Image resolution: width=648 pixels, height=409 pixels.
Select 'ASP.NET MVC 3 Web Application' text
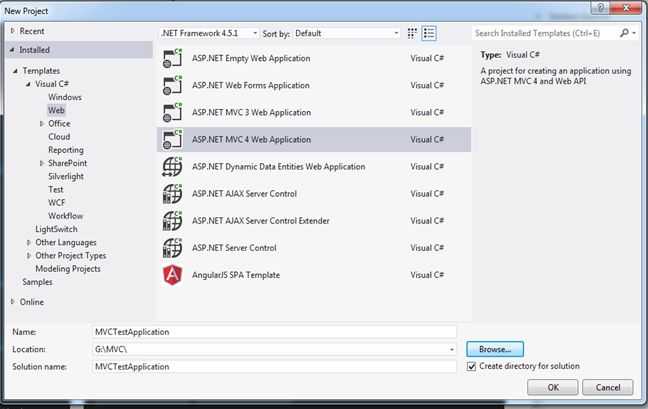251,112
